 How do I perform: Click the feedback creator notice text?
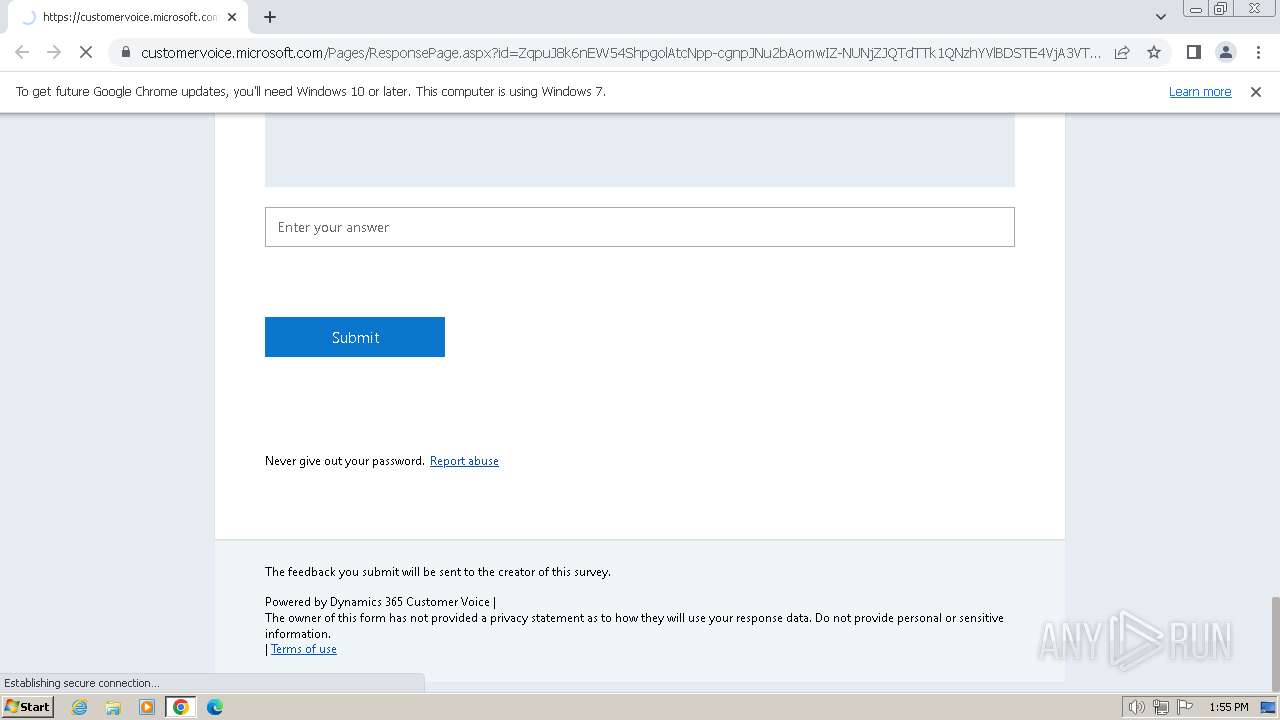438,572
